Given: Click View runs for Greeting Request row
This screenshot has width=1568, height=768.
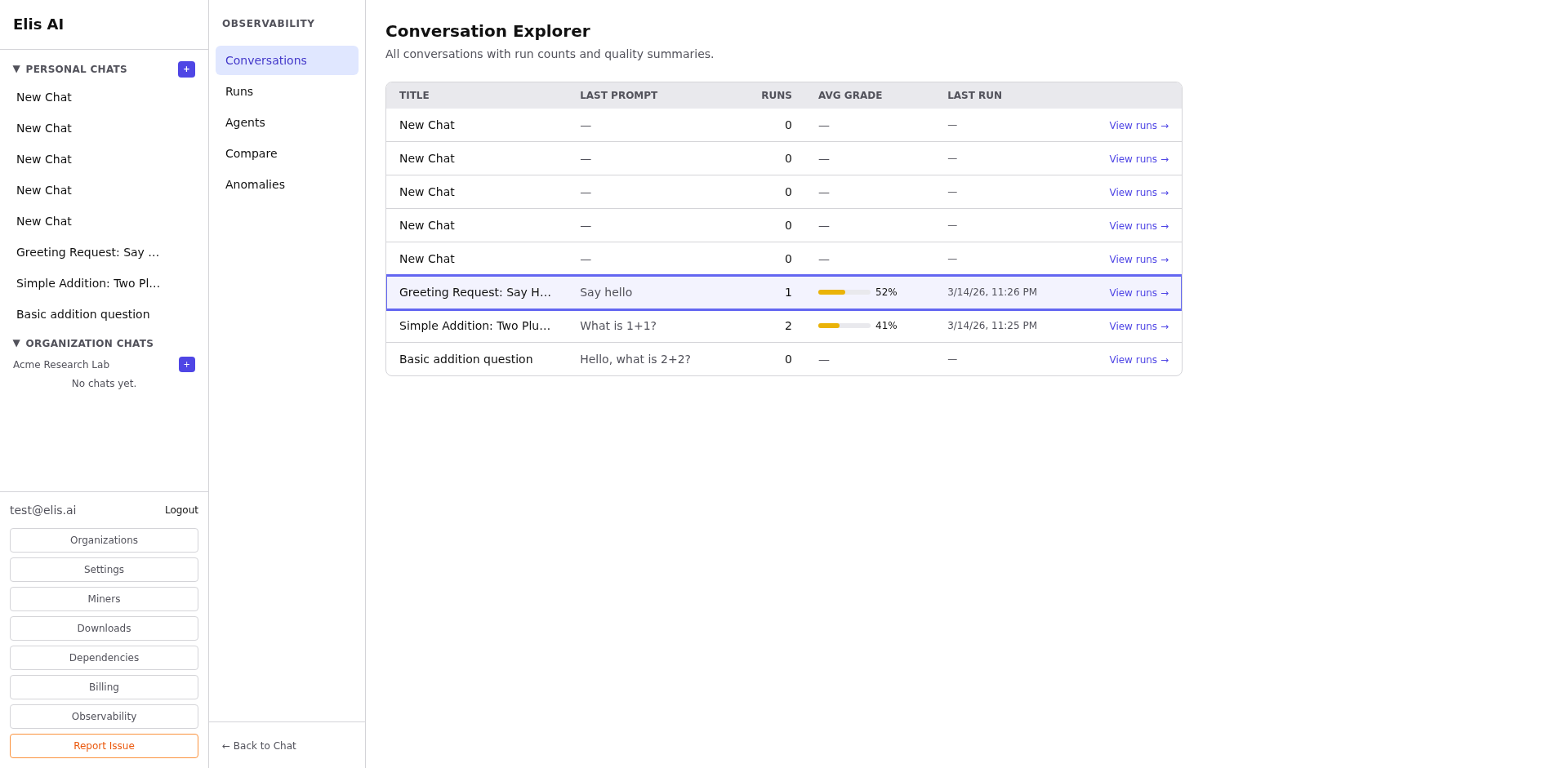Looking at the screenshot, I should (1138, 293).
